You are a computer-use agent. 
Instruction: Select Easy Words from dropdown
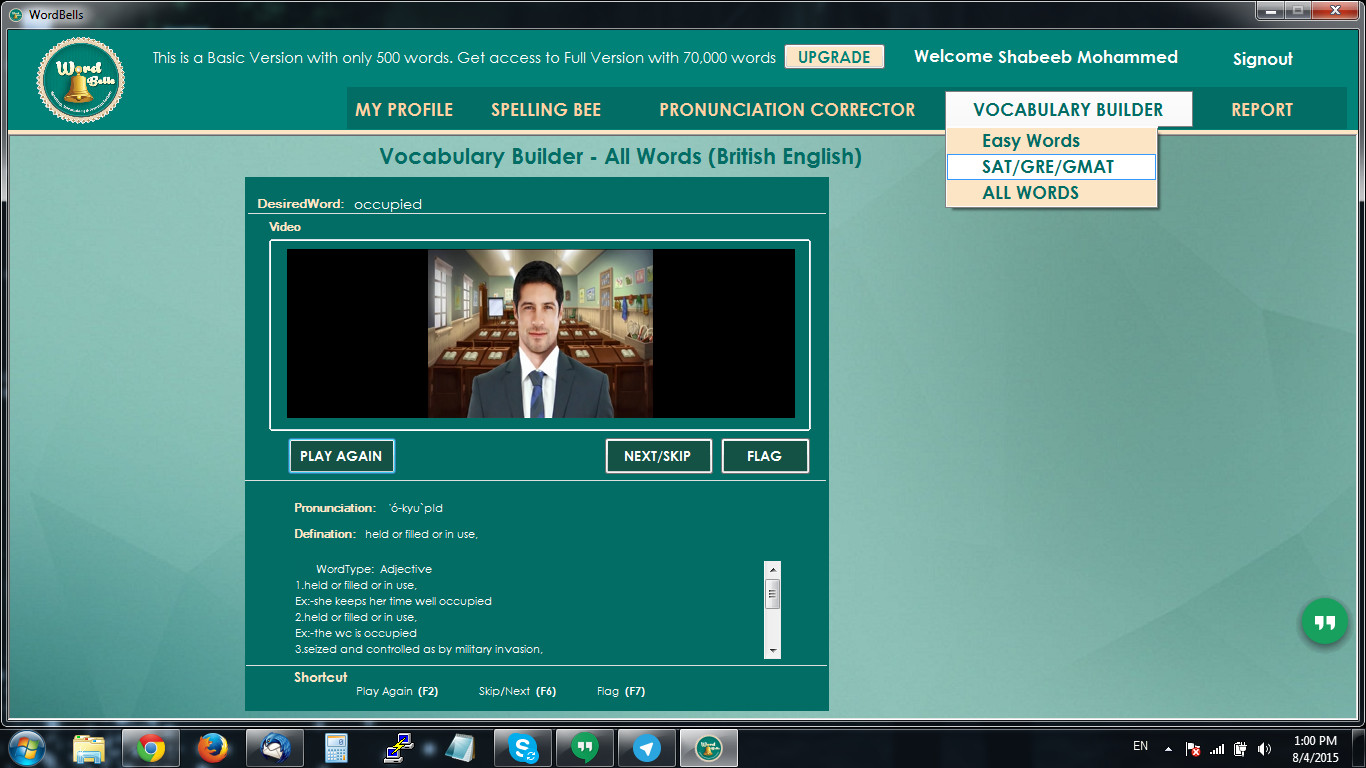click(1031, 141)
